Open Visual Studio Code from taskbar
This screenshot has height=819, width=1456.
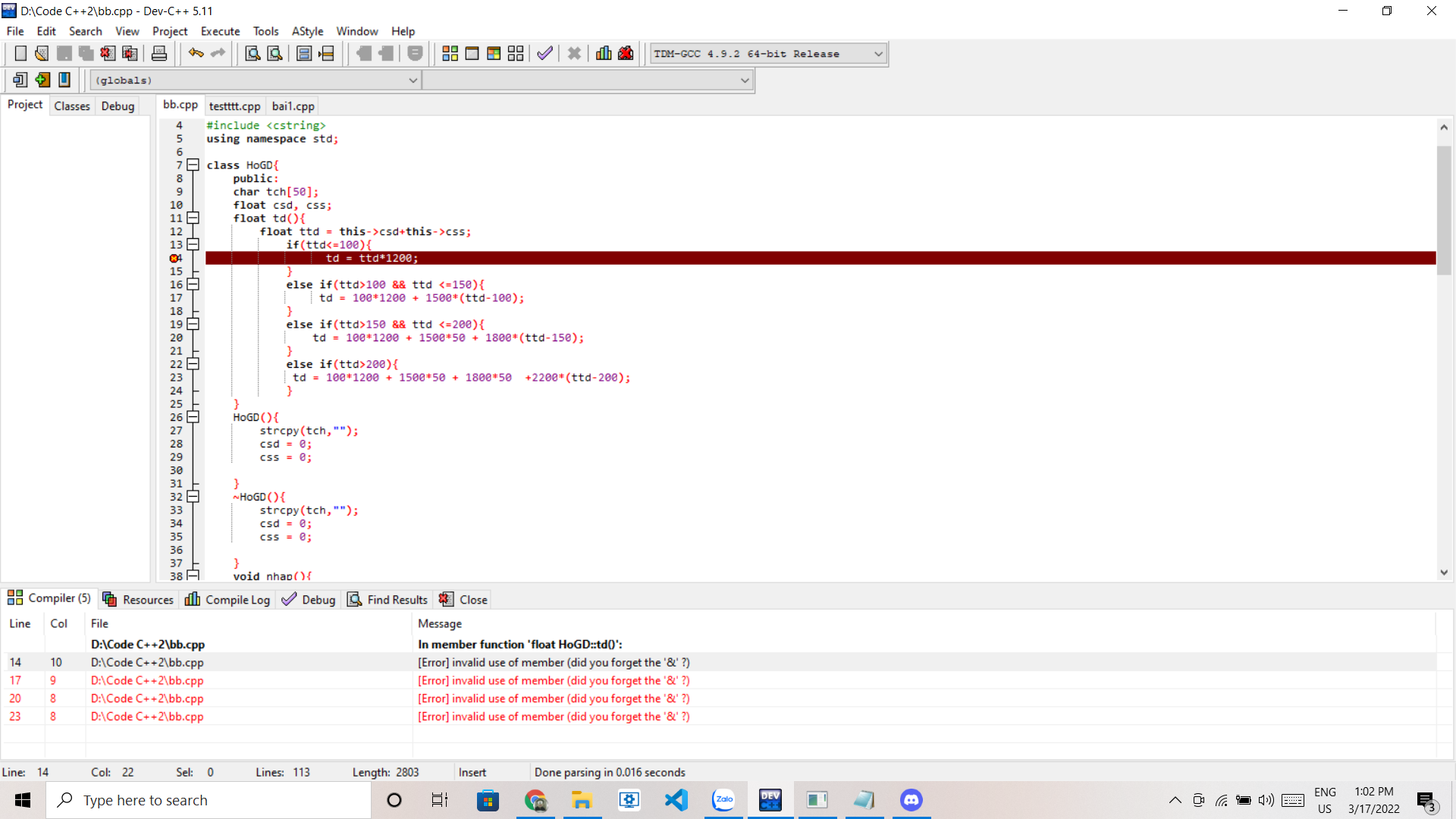676,800
